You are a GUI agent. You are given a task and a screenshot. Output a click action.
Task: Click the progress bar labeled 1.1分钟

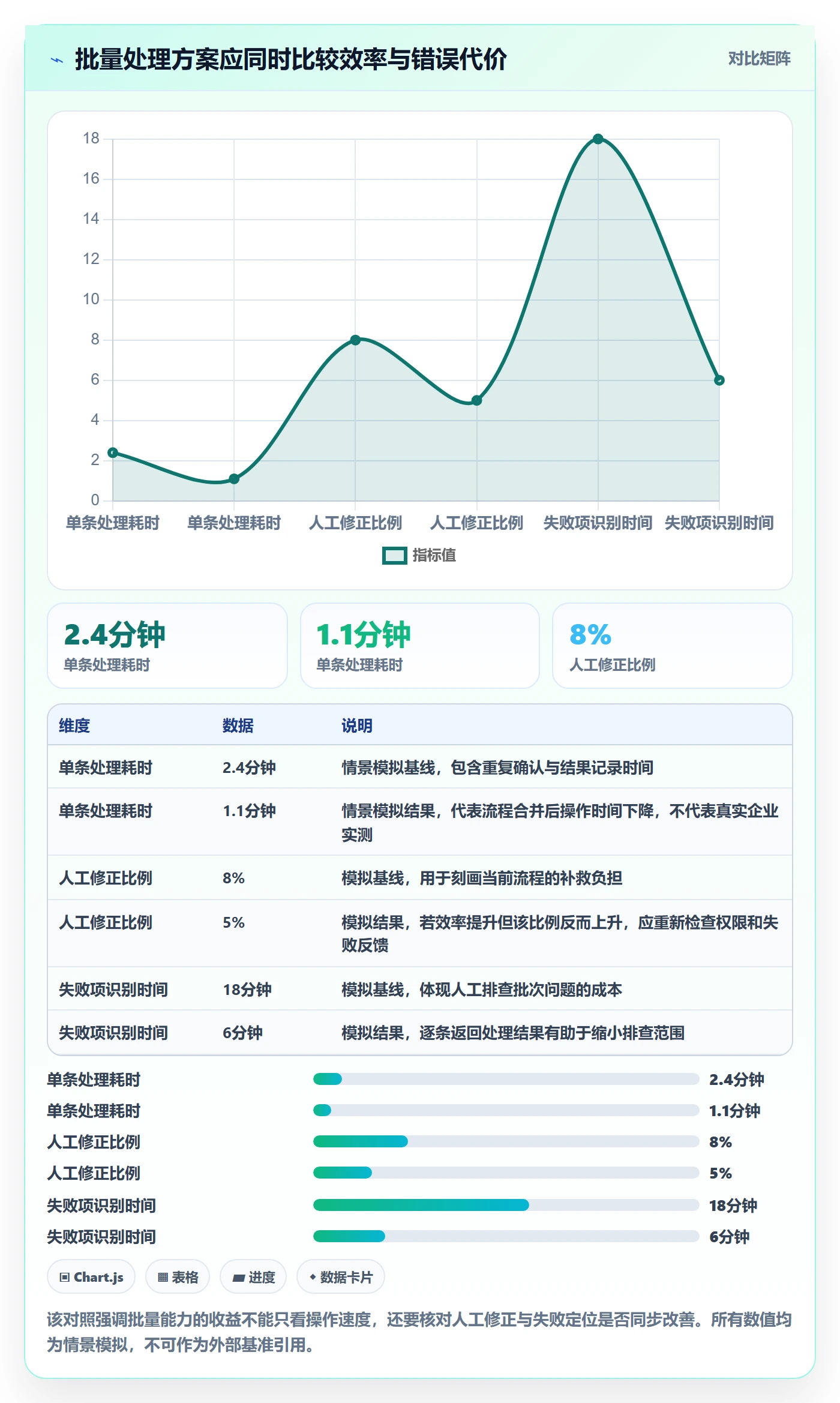(506, 1110)
